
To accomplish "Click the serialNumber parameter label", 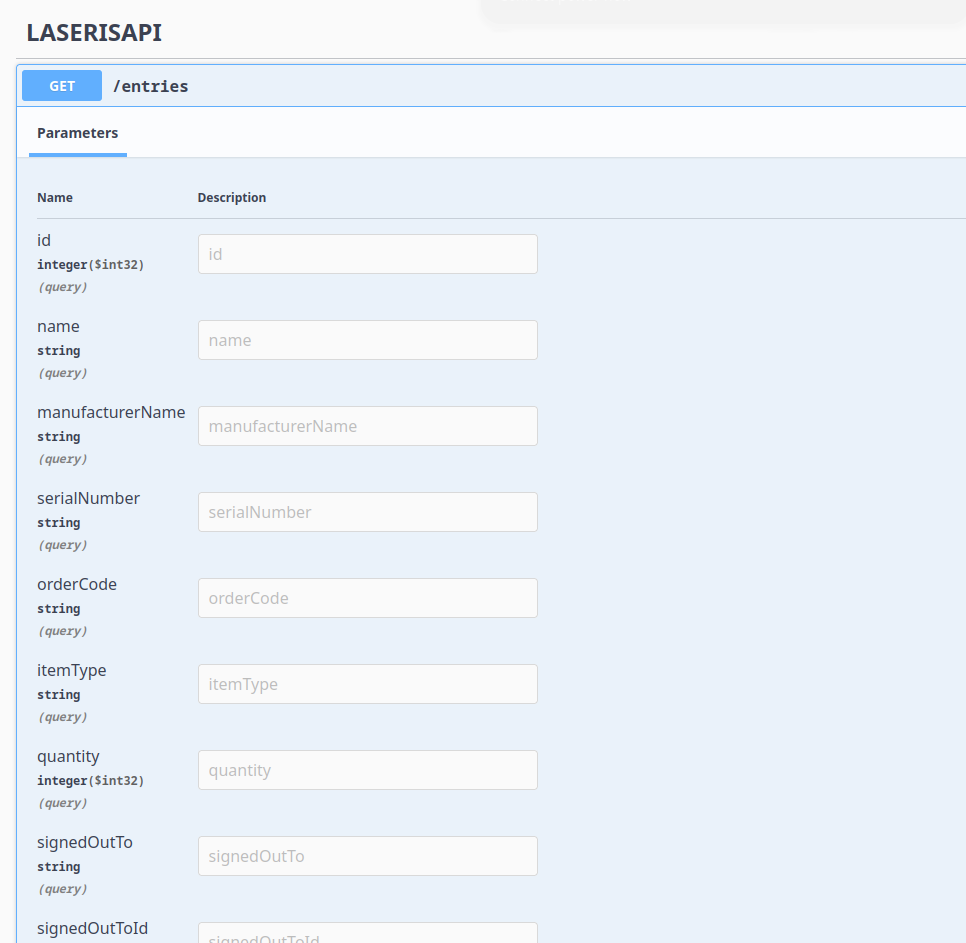I will pos(88,498).
